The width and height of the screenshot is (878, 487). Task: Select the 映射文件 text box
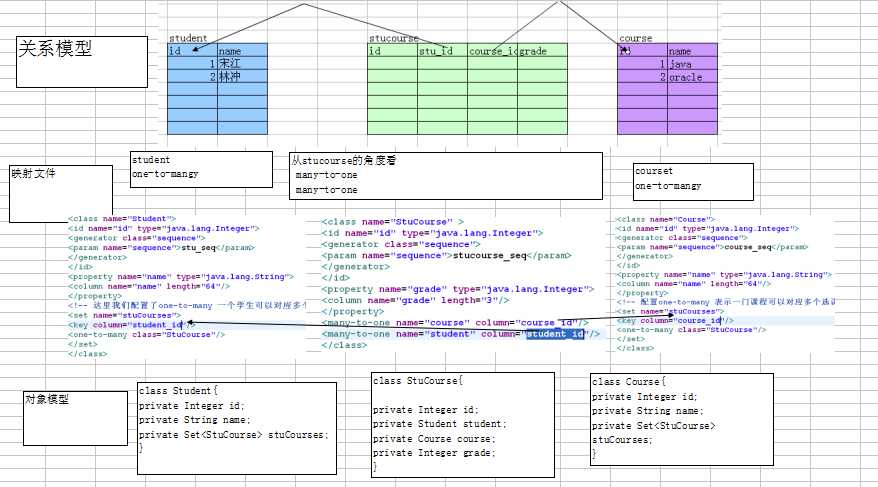[60, 194]
